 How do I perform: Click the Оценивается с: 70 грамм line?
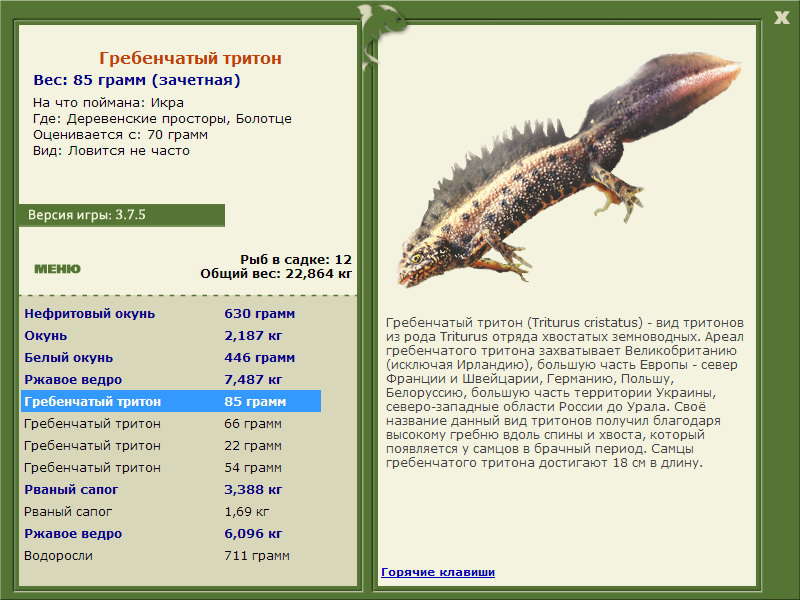120,135
